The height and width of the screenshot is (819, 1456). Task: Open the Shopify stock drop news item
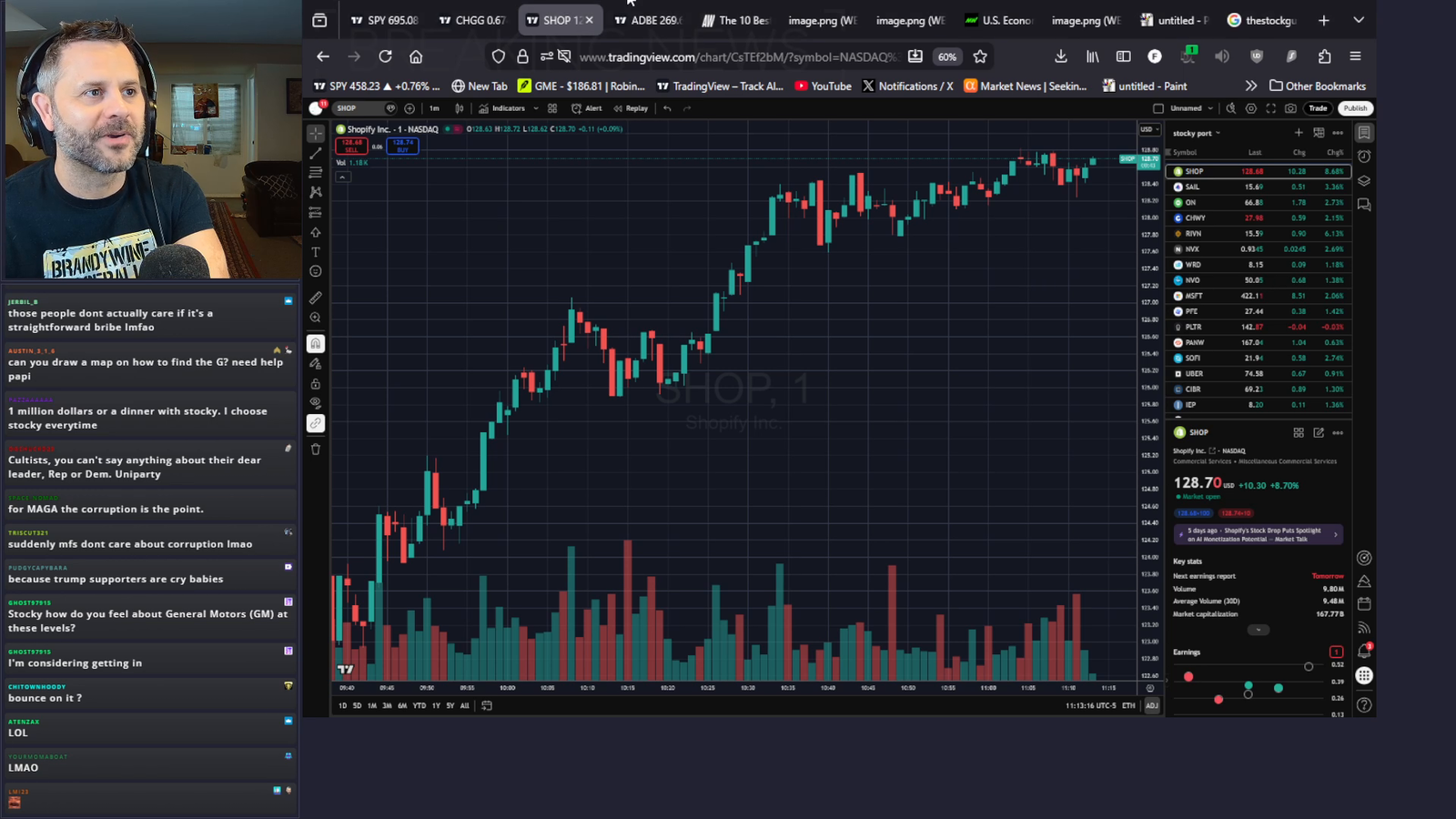[x=1258, y=535]
